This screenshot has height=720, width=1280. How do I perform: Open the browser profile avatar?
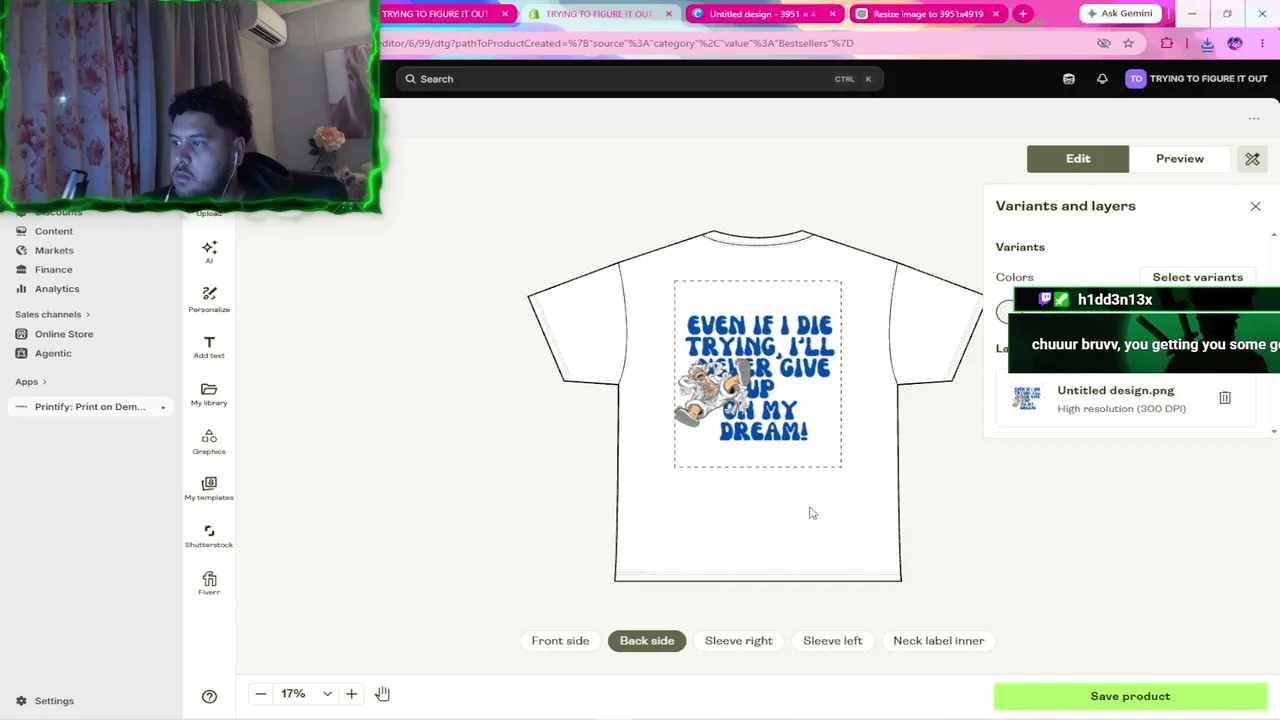[x=1235, y=43]
